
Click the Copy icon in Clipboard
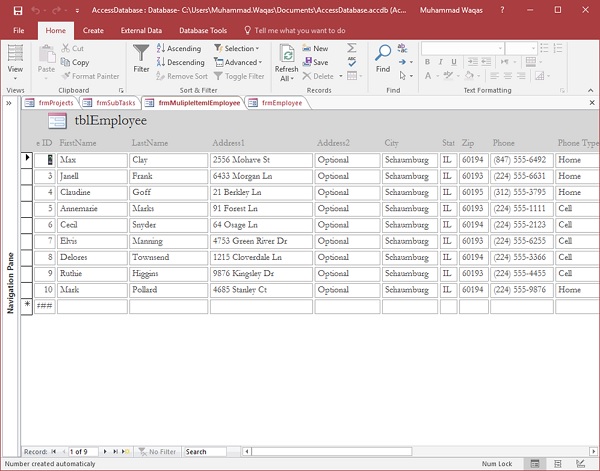[x=75, y=62]
